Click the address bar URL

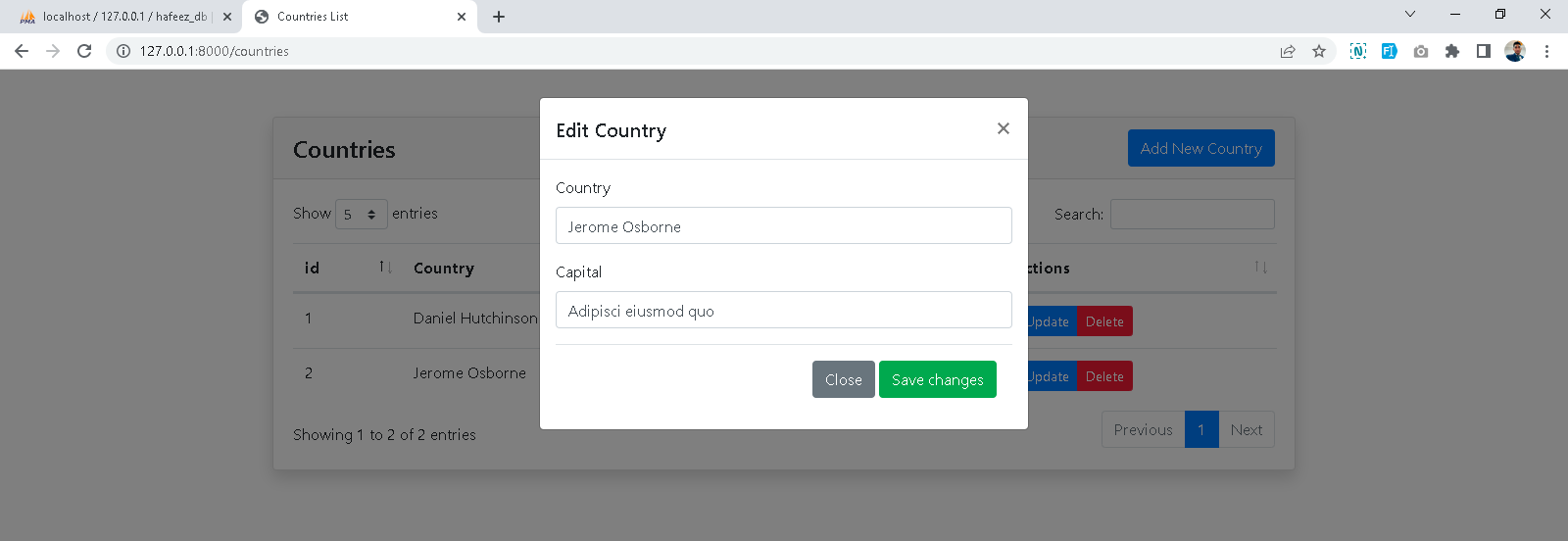215,51
